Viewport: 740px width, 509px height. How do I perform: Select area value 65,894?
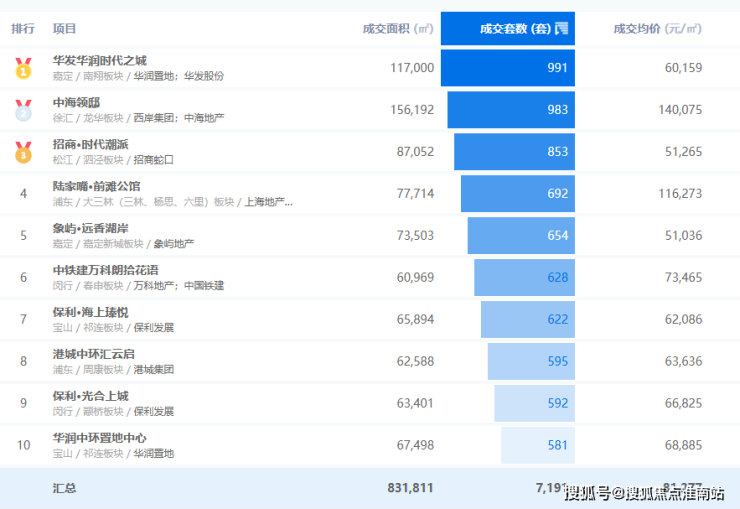click(x=415, y=320)
